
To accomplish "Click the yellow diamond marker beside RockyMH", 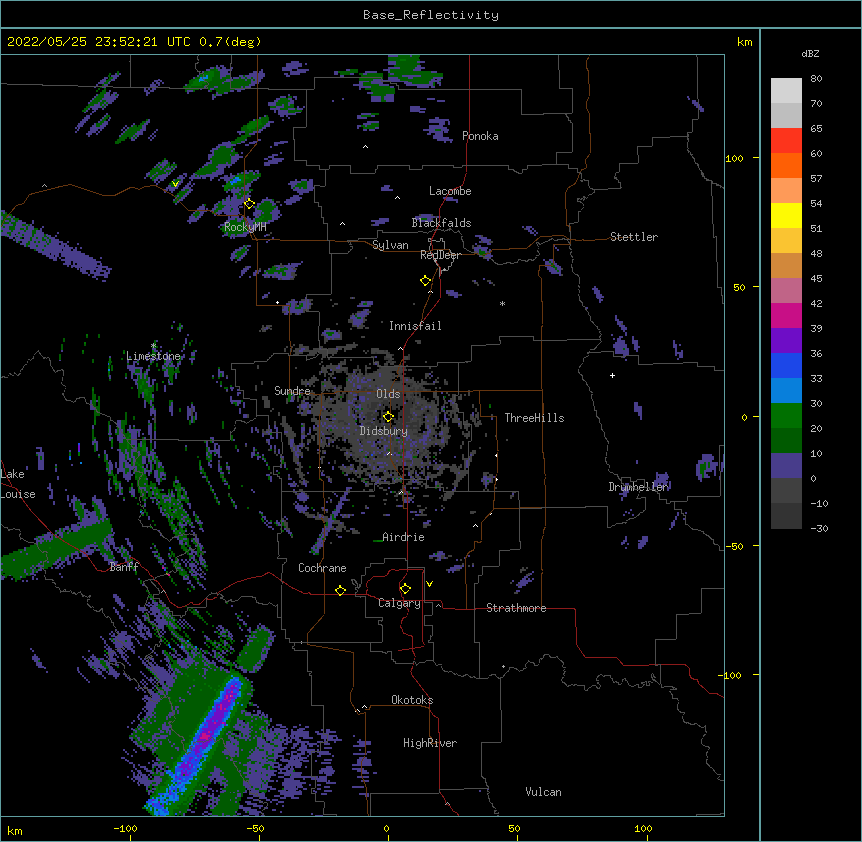I will [249, 204].
